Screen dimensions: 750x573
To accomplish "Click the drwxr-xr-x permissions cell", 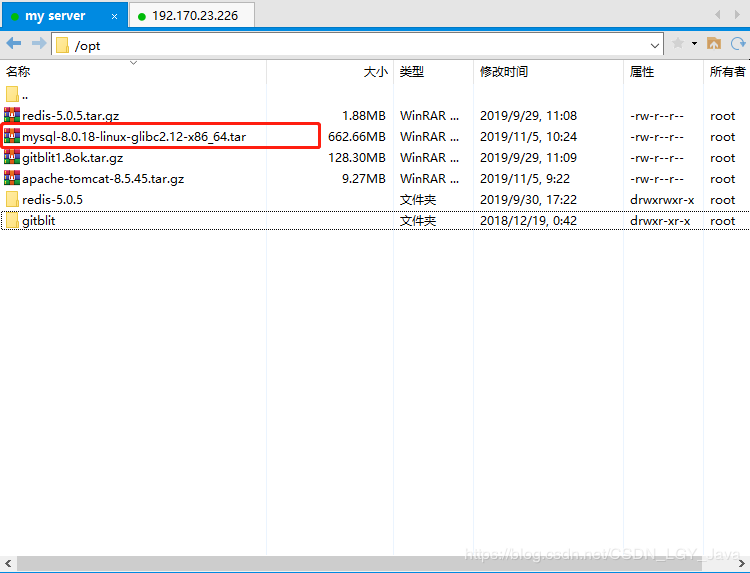I will pos(660,221).
